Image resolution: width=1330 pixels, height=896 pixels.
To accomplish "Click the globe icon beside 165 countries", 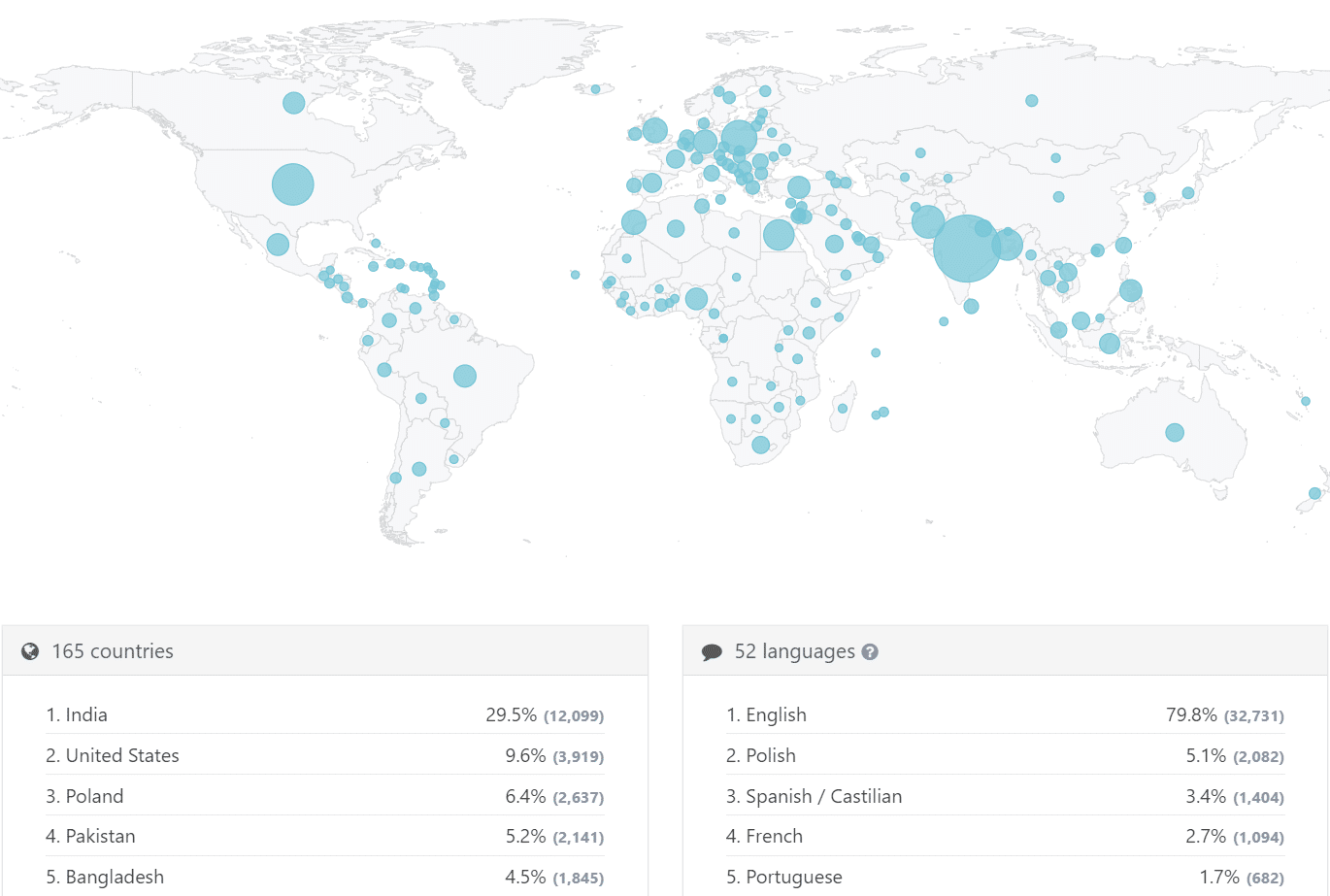I will 30,651.
